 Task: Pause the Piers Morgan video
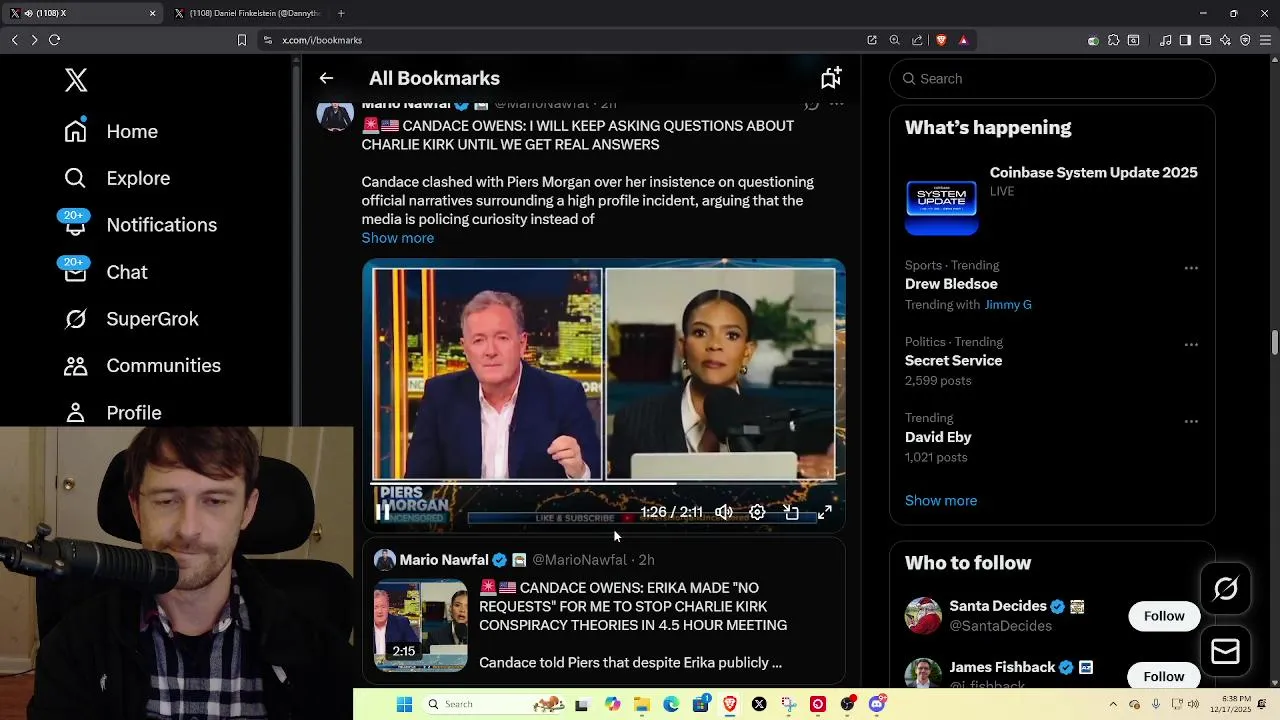tap(382, 512)
